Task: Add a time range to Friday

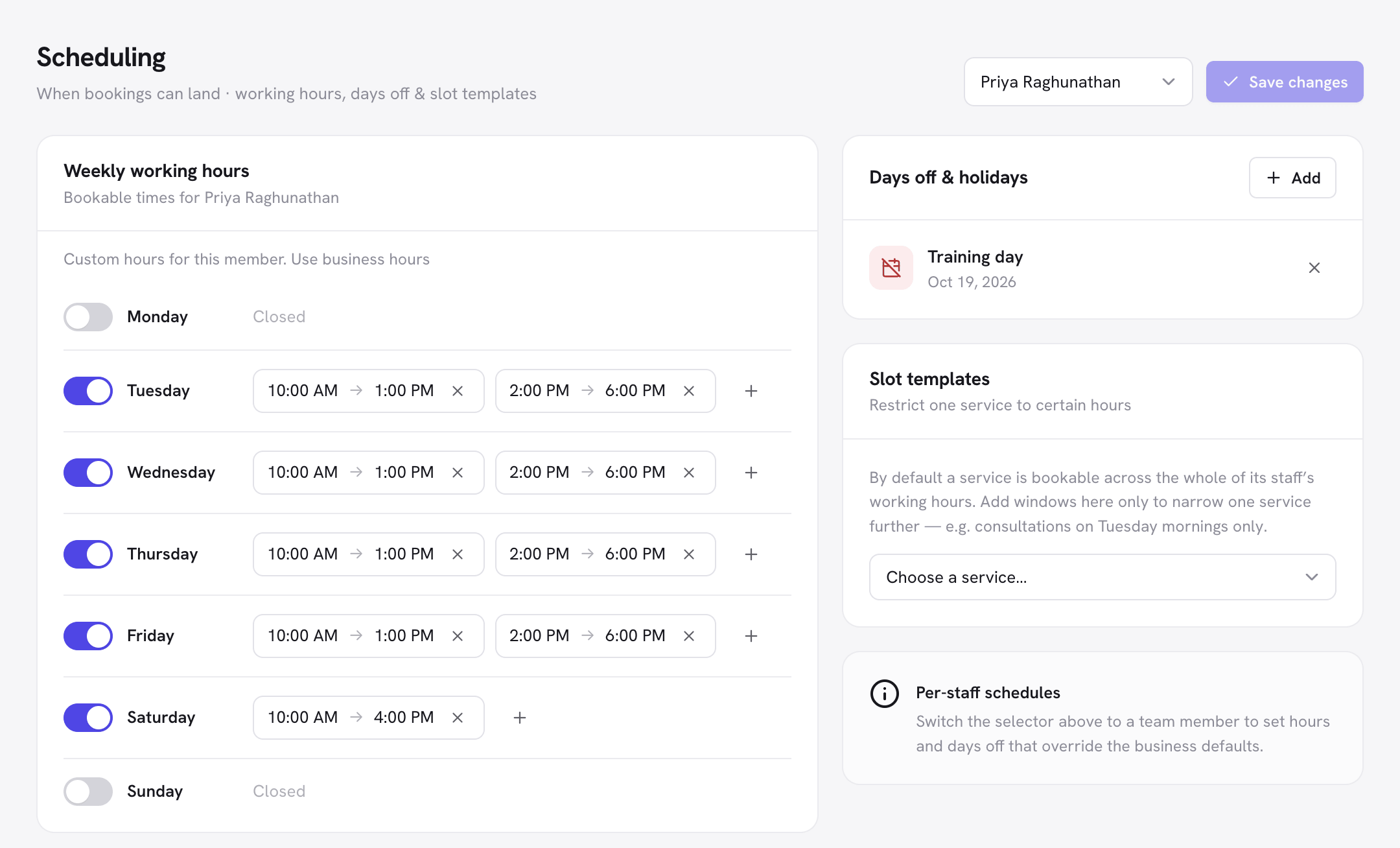Action: tap(751, 636)
